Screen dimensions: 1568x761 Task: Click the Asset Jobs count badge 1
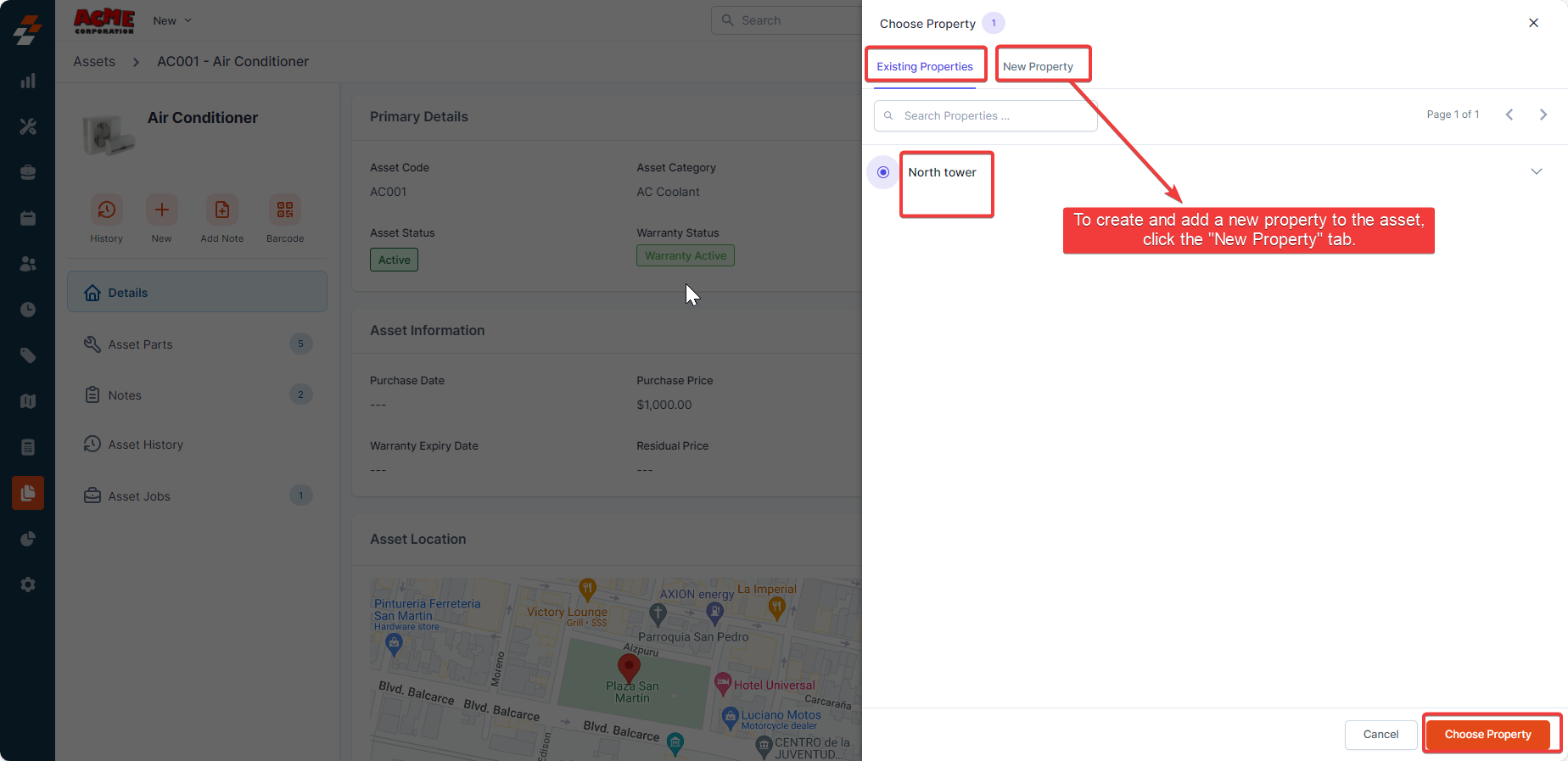[x=300, y=495]
